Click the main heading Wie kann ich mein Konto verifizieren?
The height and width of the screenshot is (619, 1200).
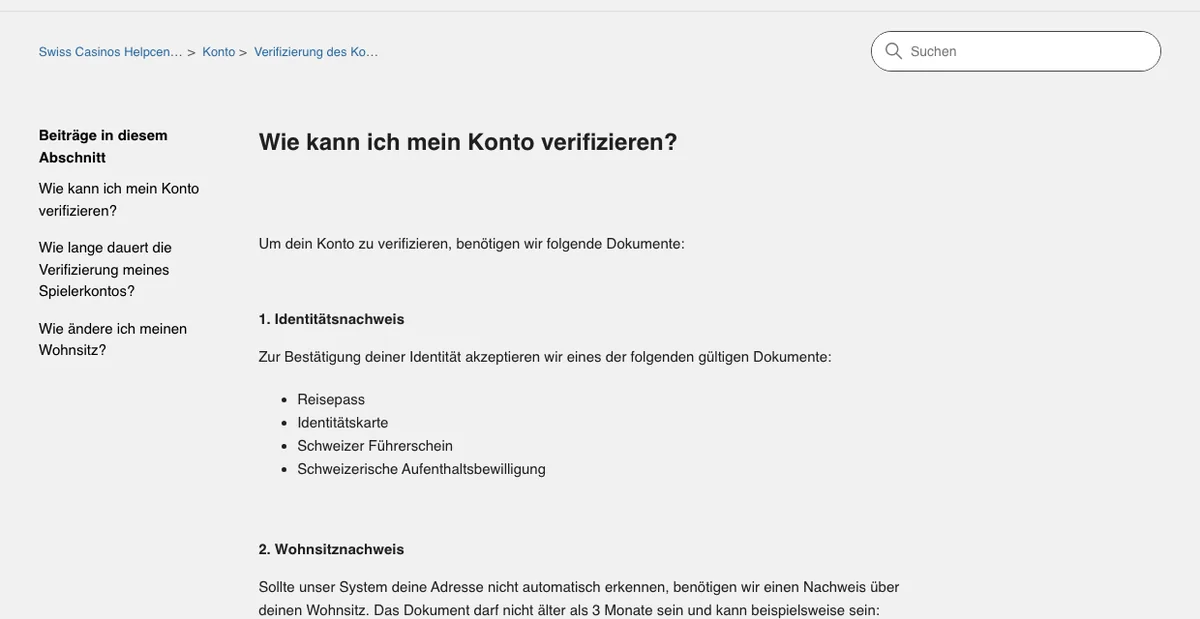click(x=468, y=142)
